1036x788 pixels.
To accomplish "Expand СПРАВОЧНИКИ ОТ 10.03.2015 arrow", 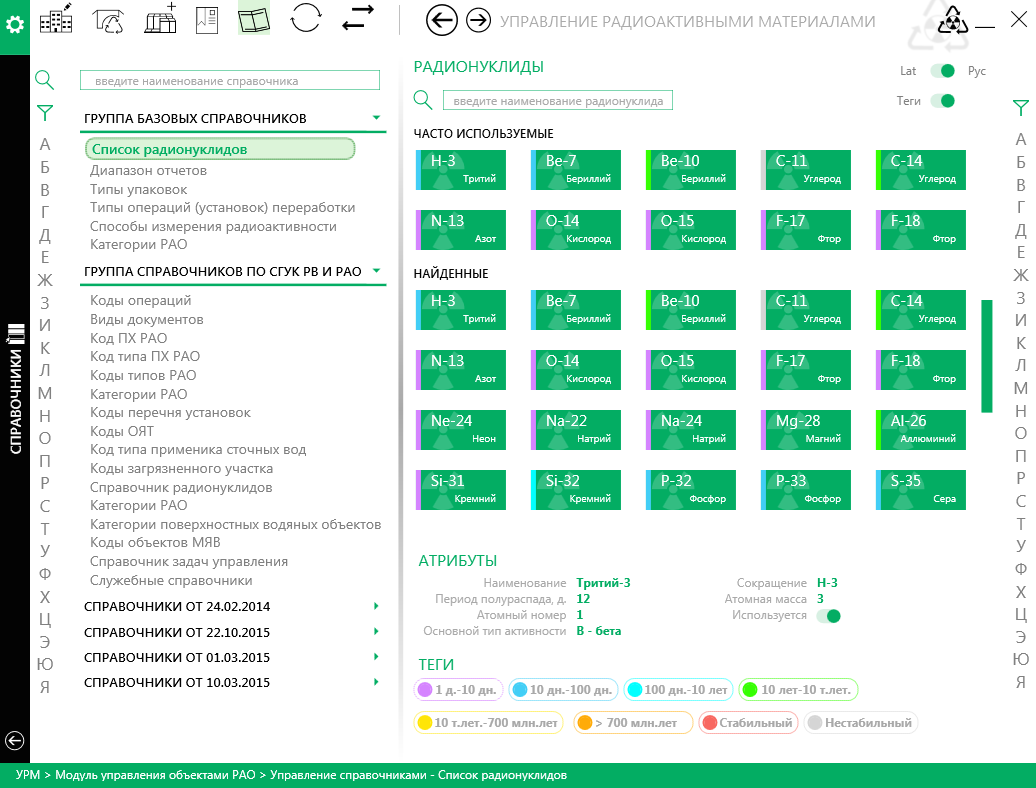I will (x=376, y=682).
